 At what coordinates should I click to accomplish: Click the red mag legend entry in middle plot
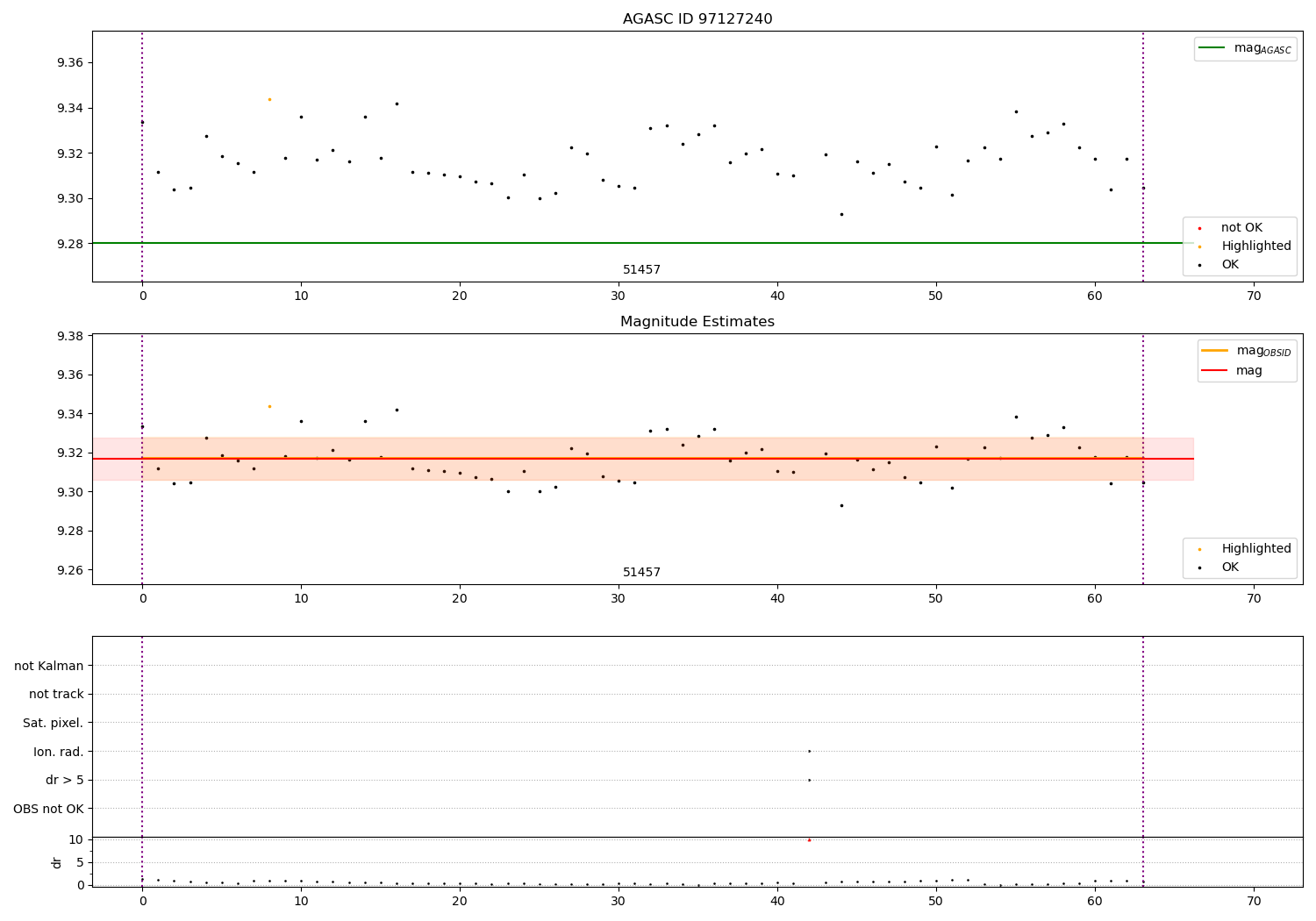[1232, 371]
